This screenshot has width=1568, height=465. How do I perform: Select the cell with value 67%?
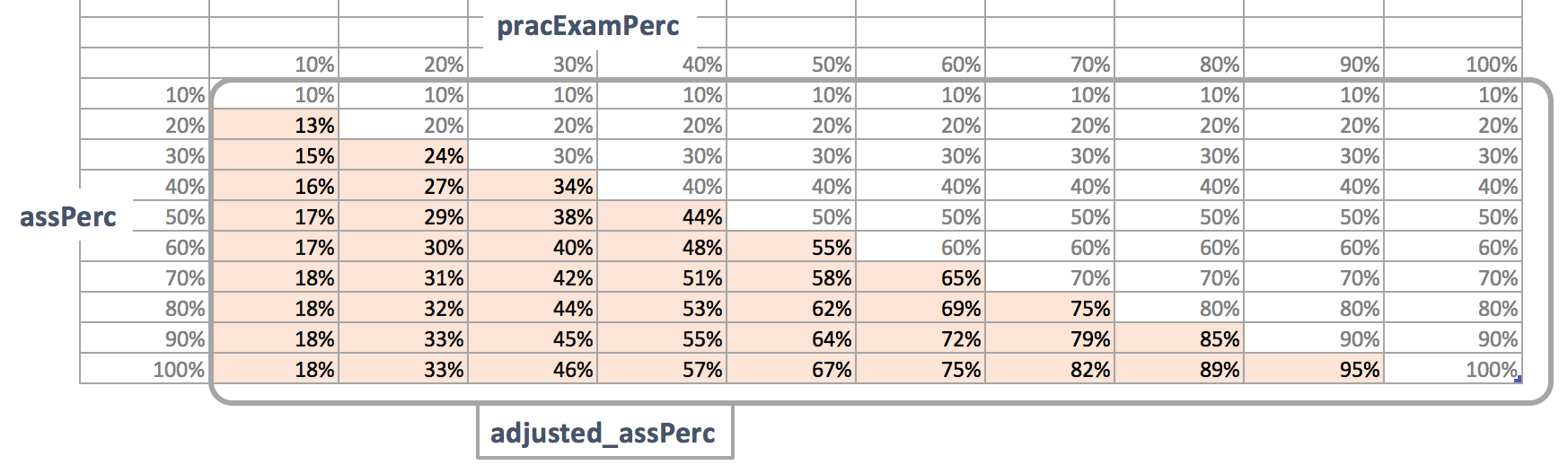pyautogui.click(x=791, y=369)
